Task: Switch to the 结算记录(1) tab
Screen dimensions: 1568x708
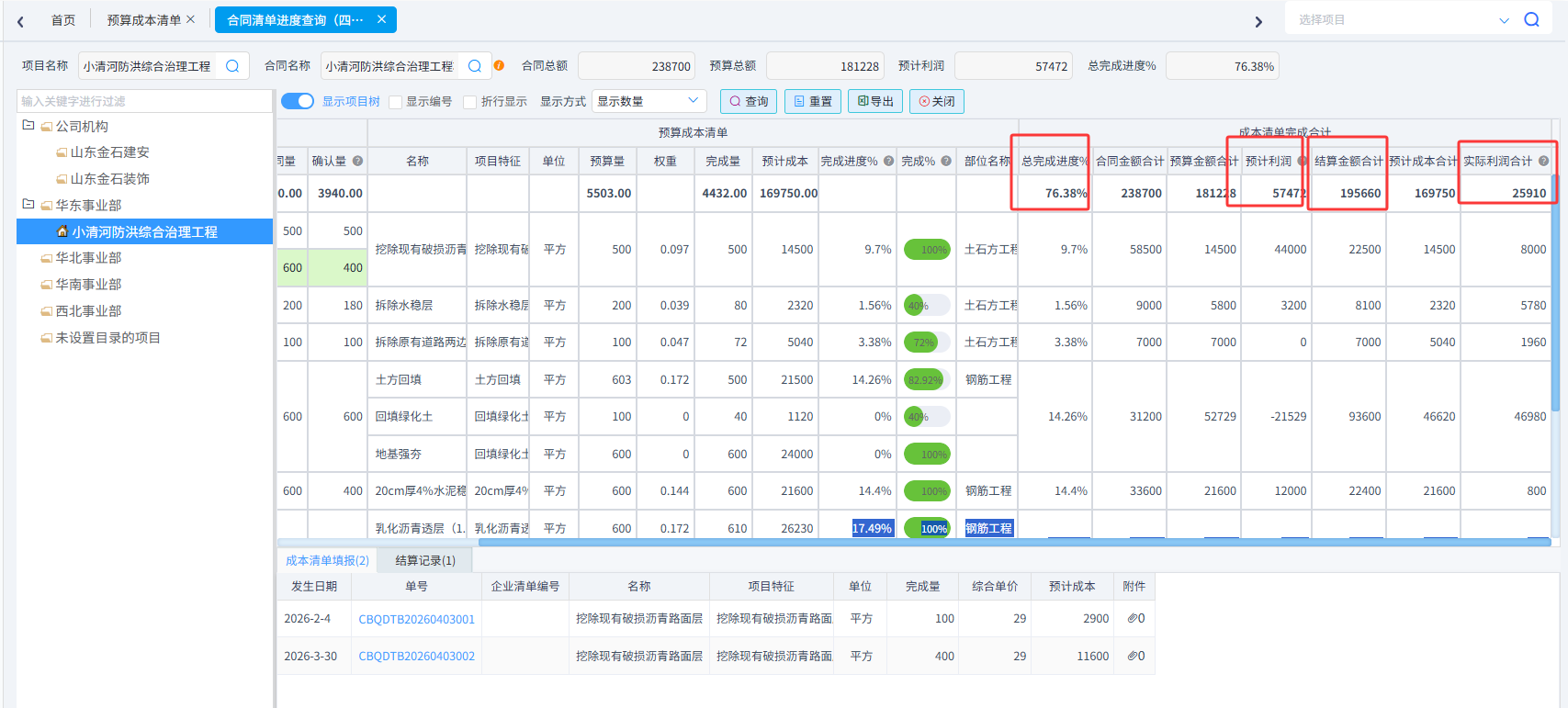Action: 425,560
